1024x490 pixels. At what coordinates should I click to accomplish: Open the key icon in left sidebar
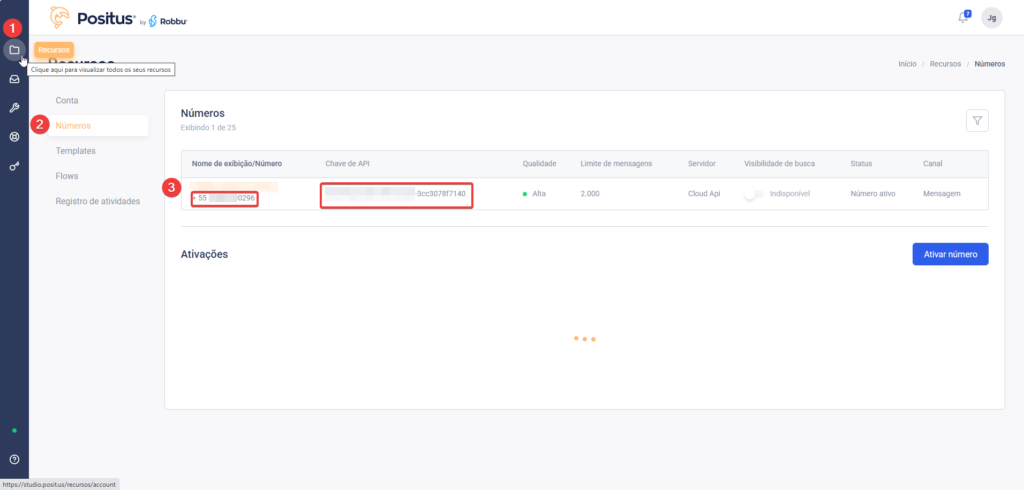14,166
